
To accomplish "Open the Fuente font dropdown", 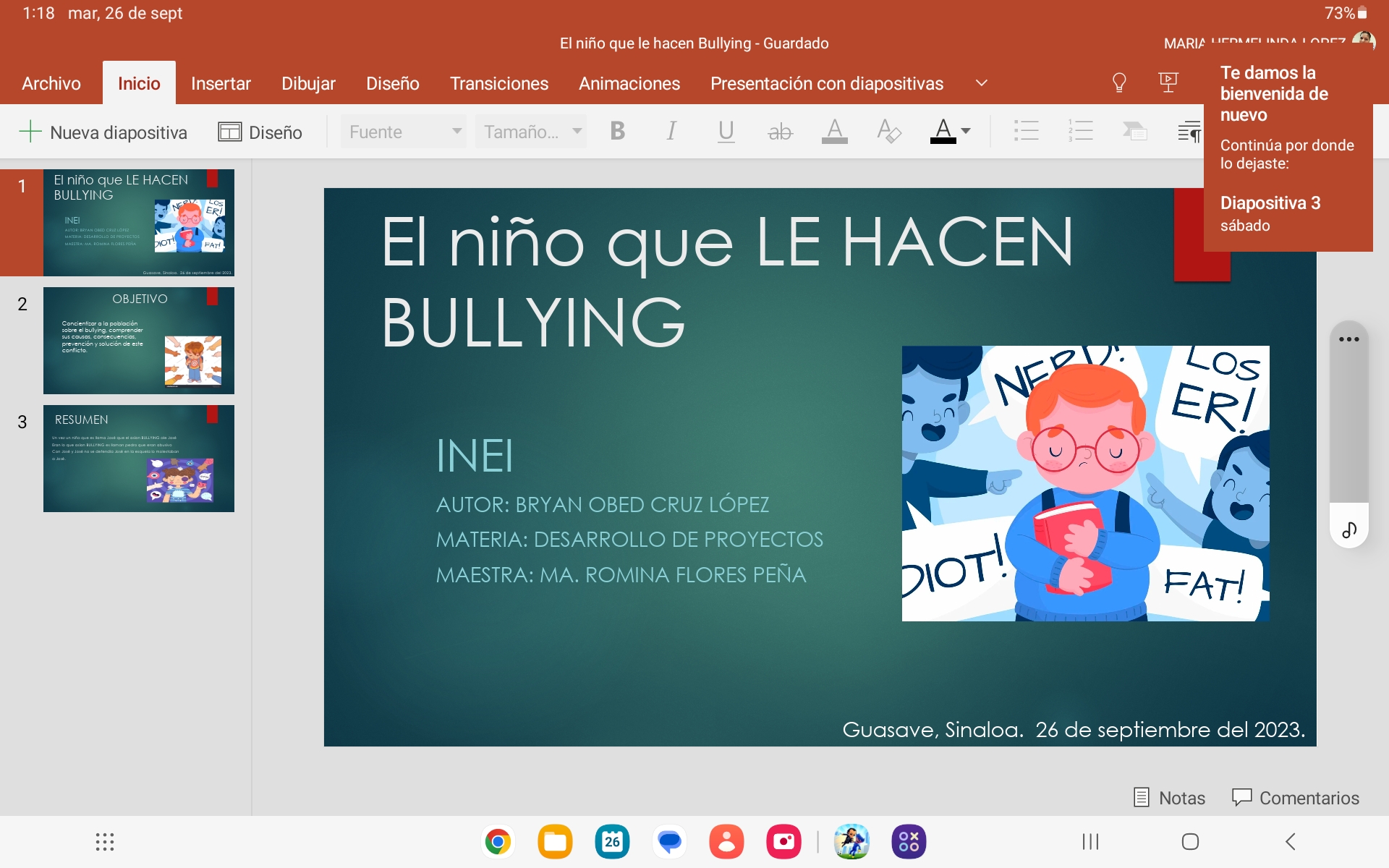I will [x=403, y=132].
